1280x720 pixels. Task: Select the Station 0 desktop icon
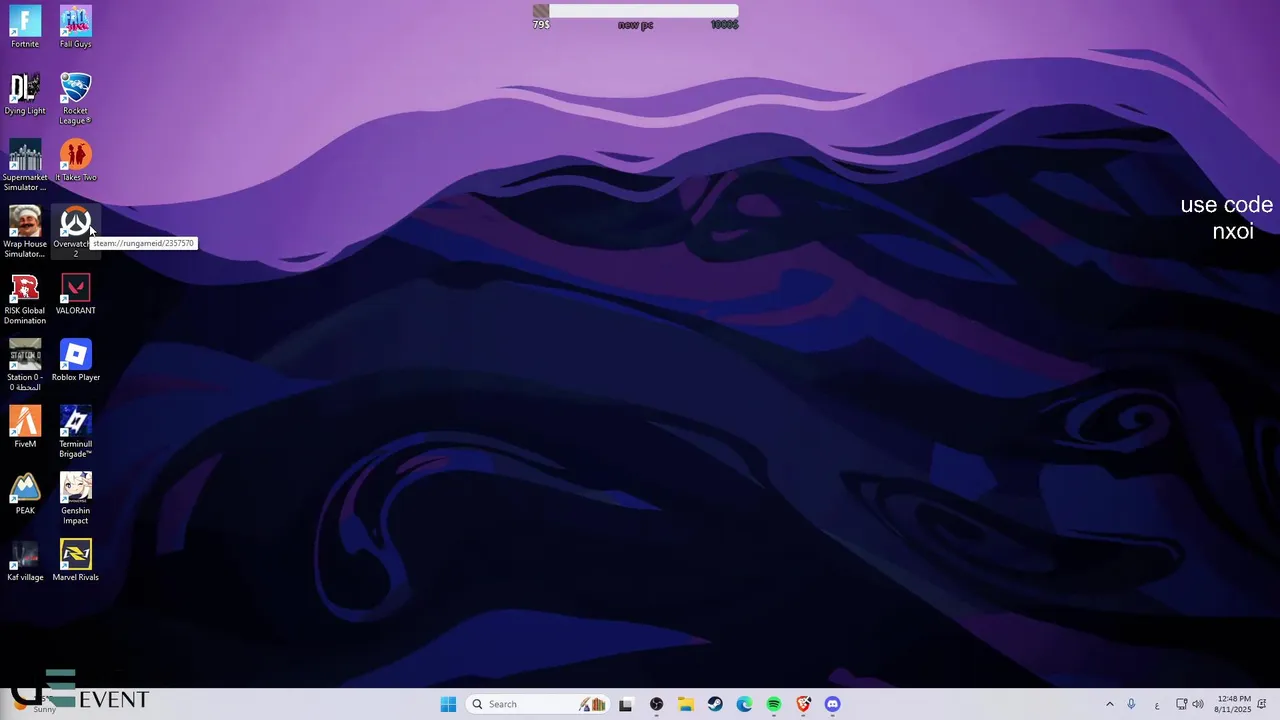25,365
